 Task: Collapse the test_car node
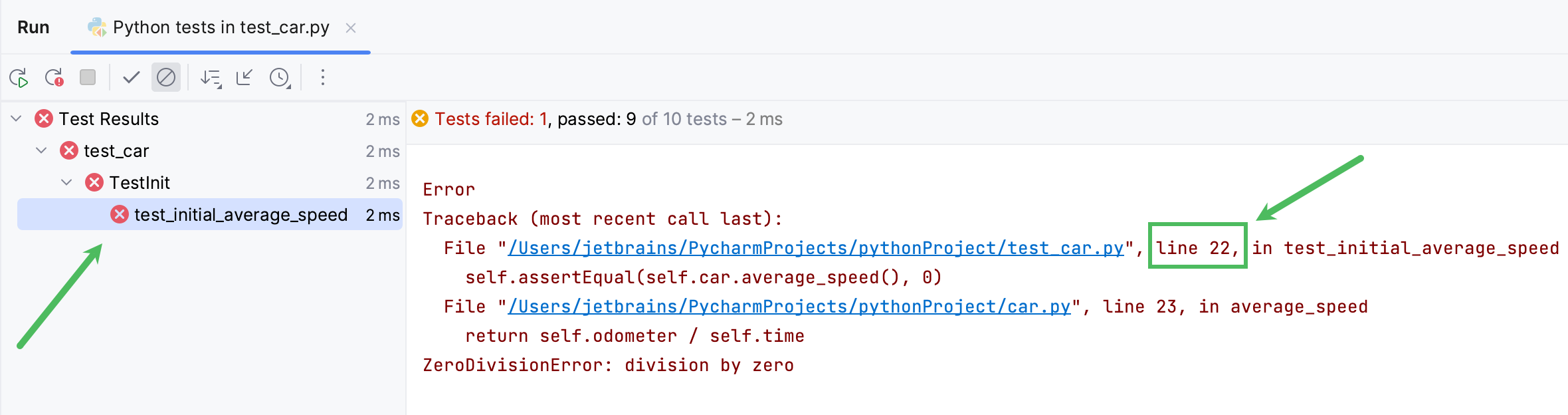click(x=40, y=150)
